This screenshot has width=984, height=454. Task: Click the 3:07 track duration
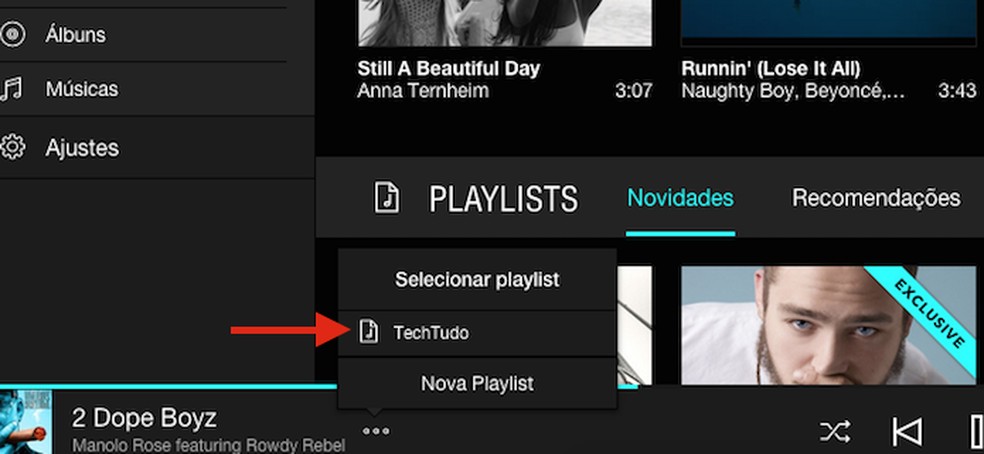[633, 91]
